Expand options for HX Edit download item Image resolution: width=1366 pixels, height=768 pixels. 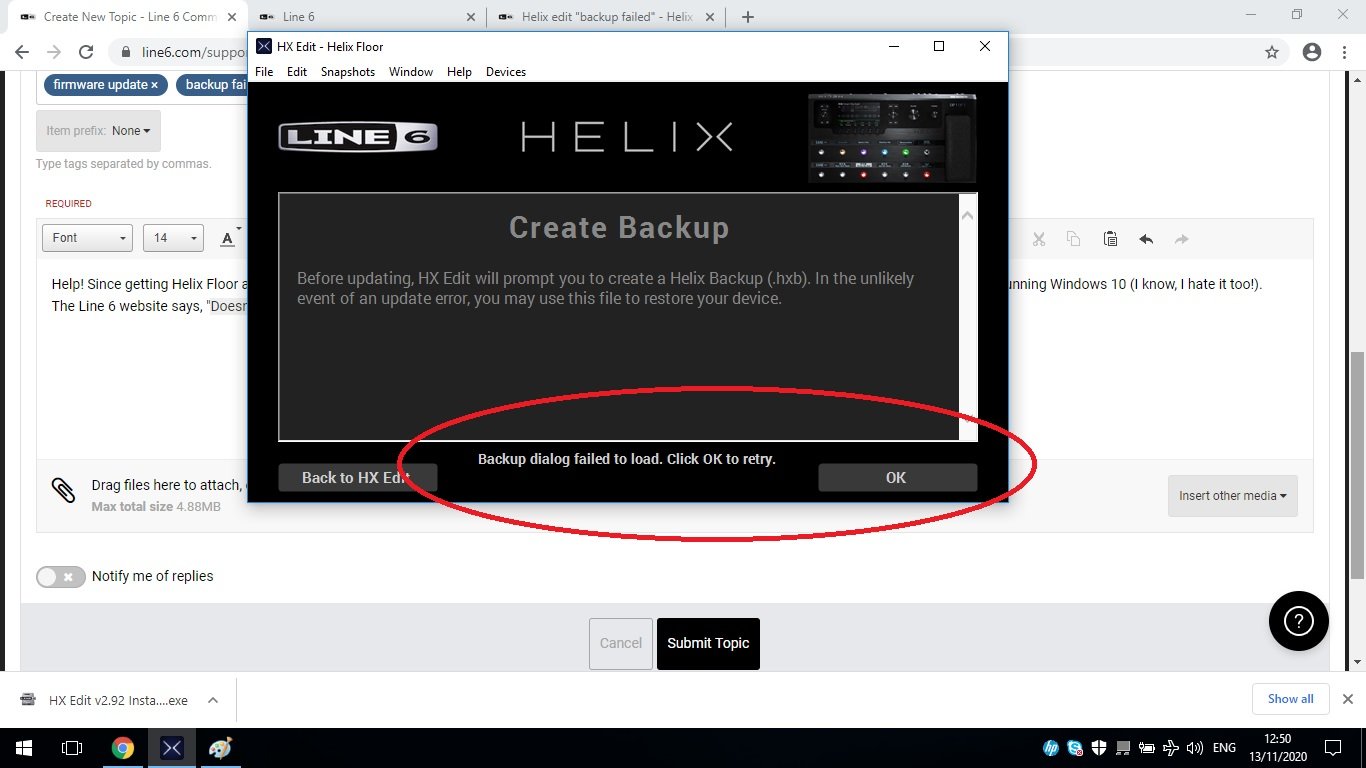[x=213, y=700]
